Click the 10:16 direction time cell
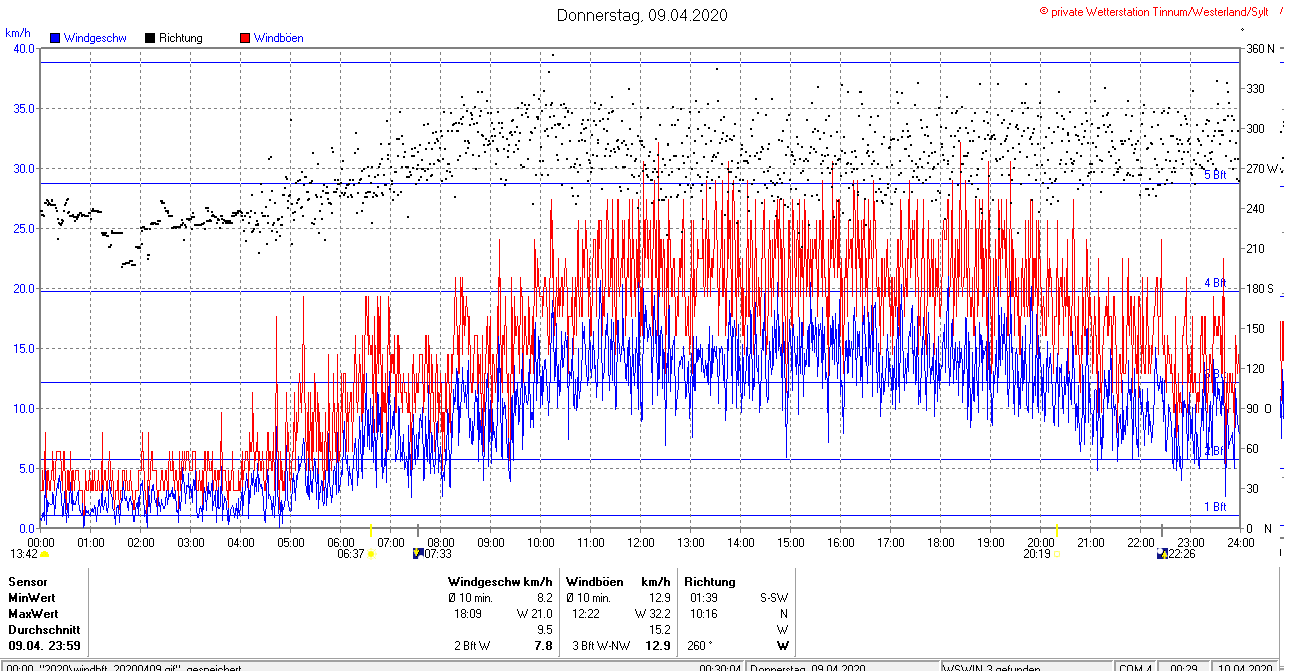The image size is (1310, 671). 703,613
